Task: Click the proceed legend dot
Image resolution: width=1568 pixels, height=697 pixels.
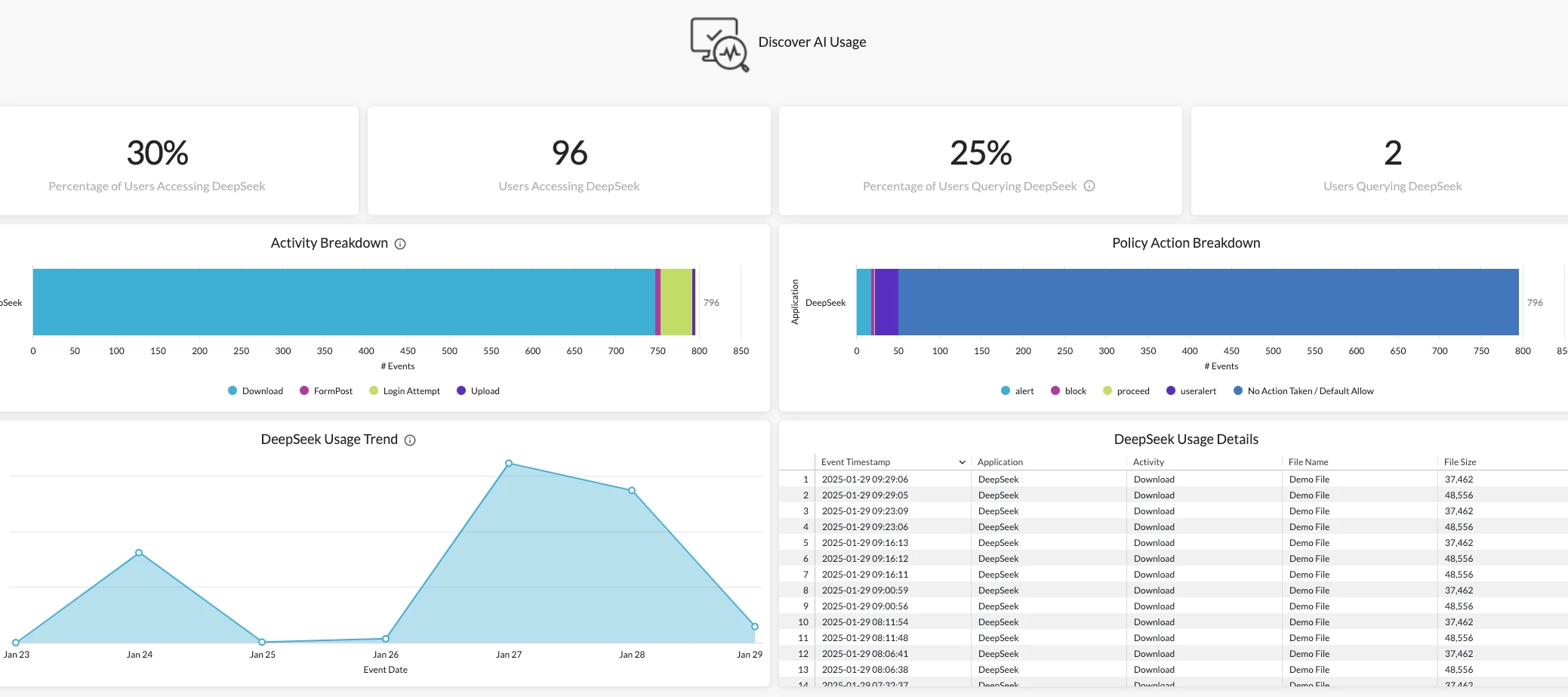Action: pos(1107,390)
